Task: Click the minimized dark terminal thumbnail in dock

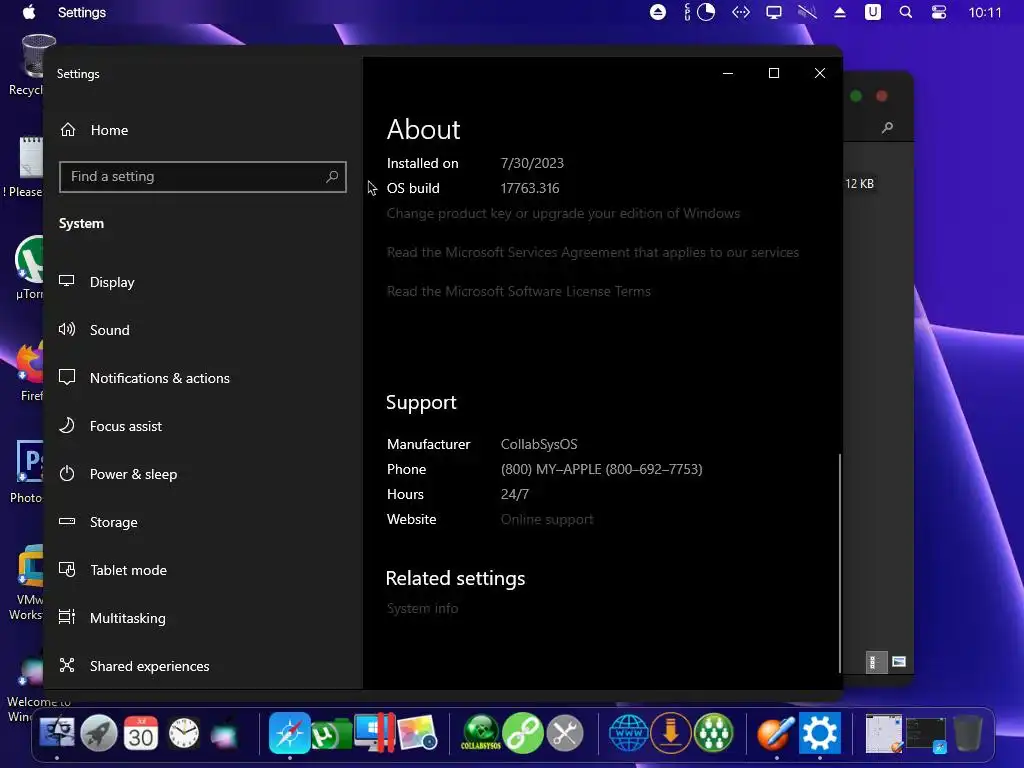Action: point(925,735)
